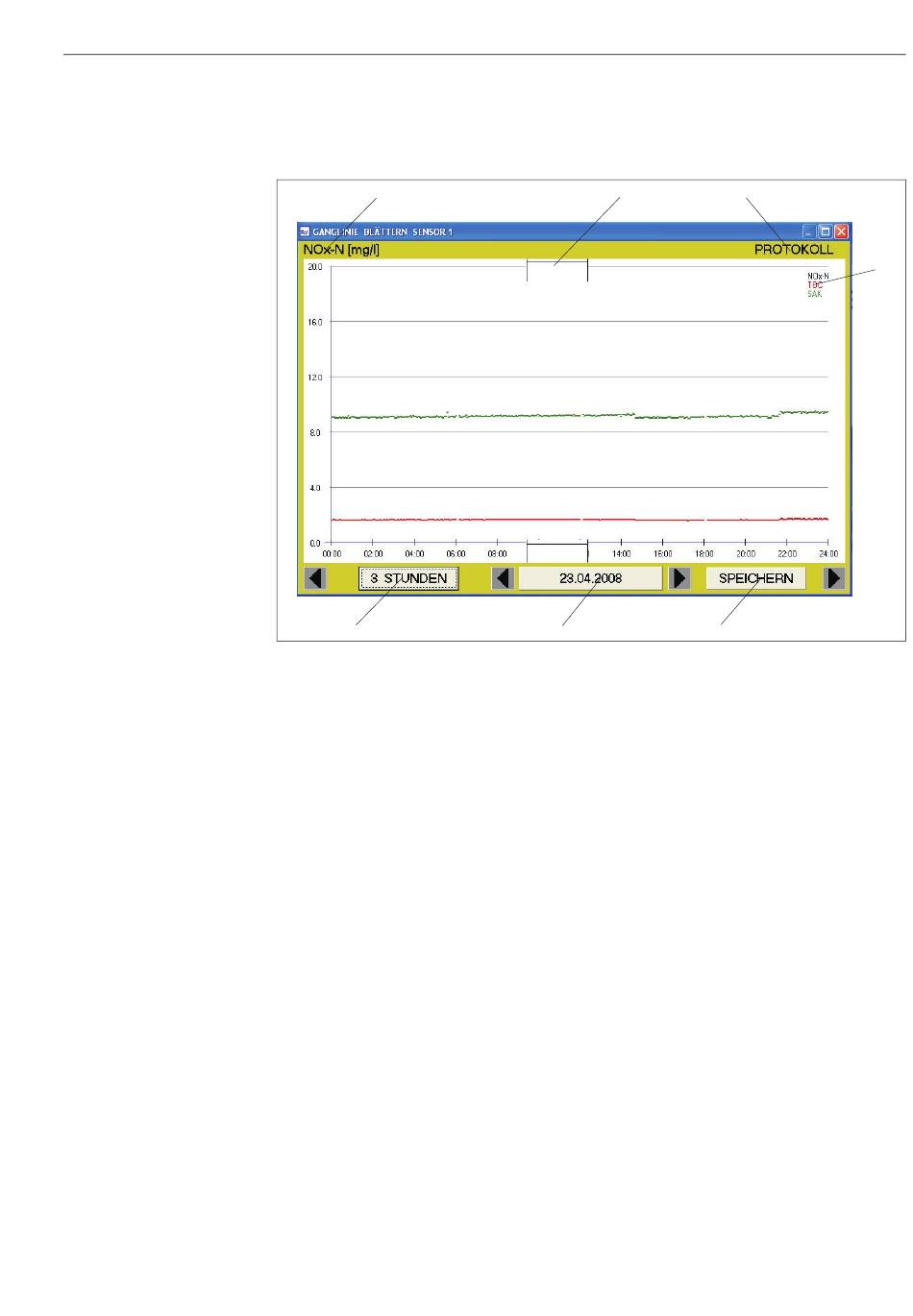Click the window icon in title bar

tap(305, 232)
